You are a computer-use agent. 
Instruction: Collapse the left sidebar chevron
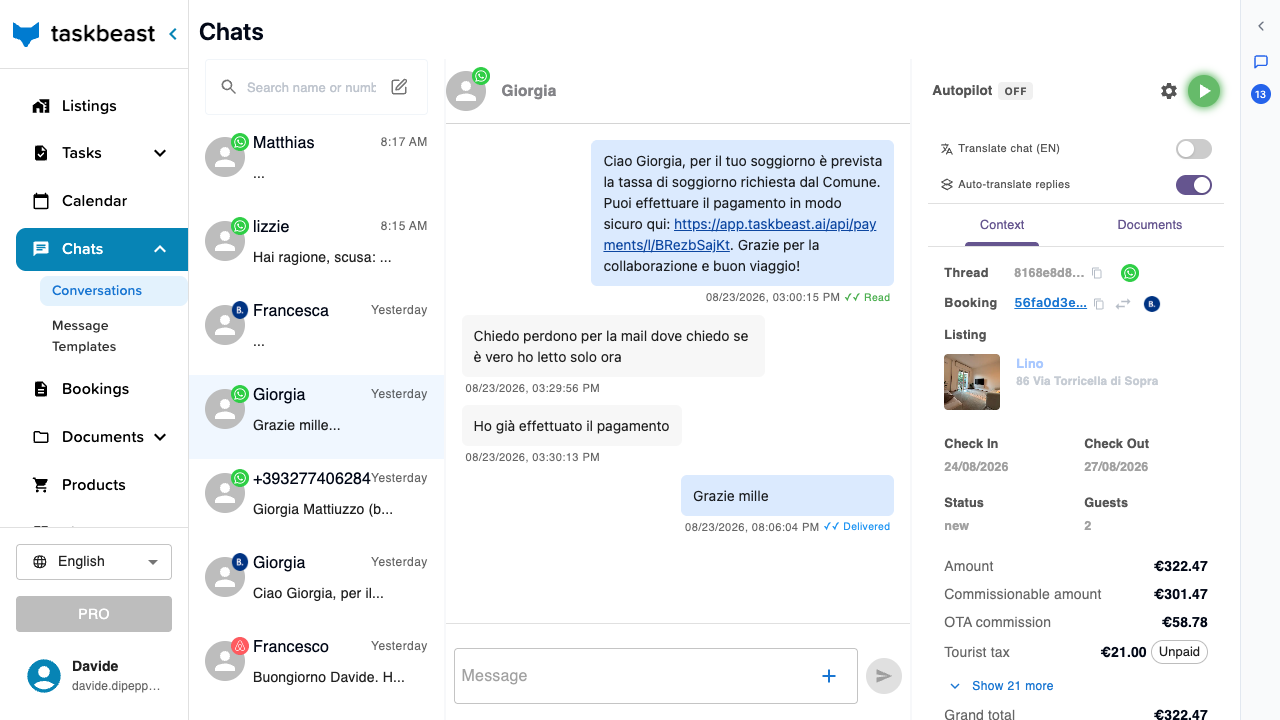click(173, 34)
